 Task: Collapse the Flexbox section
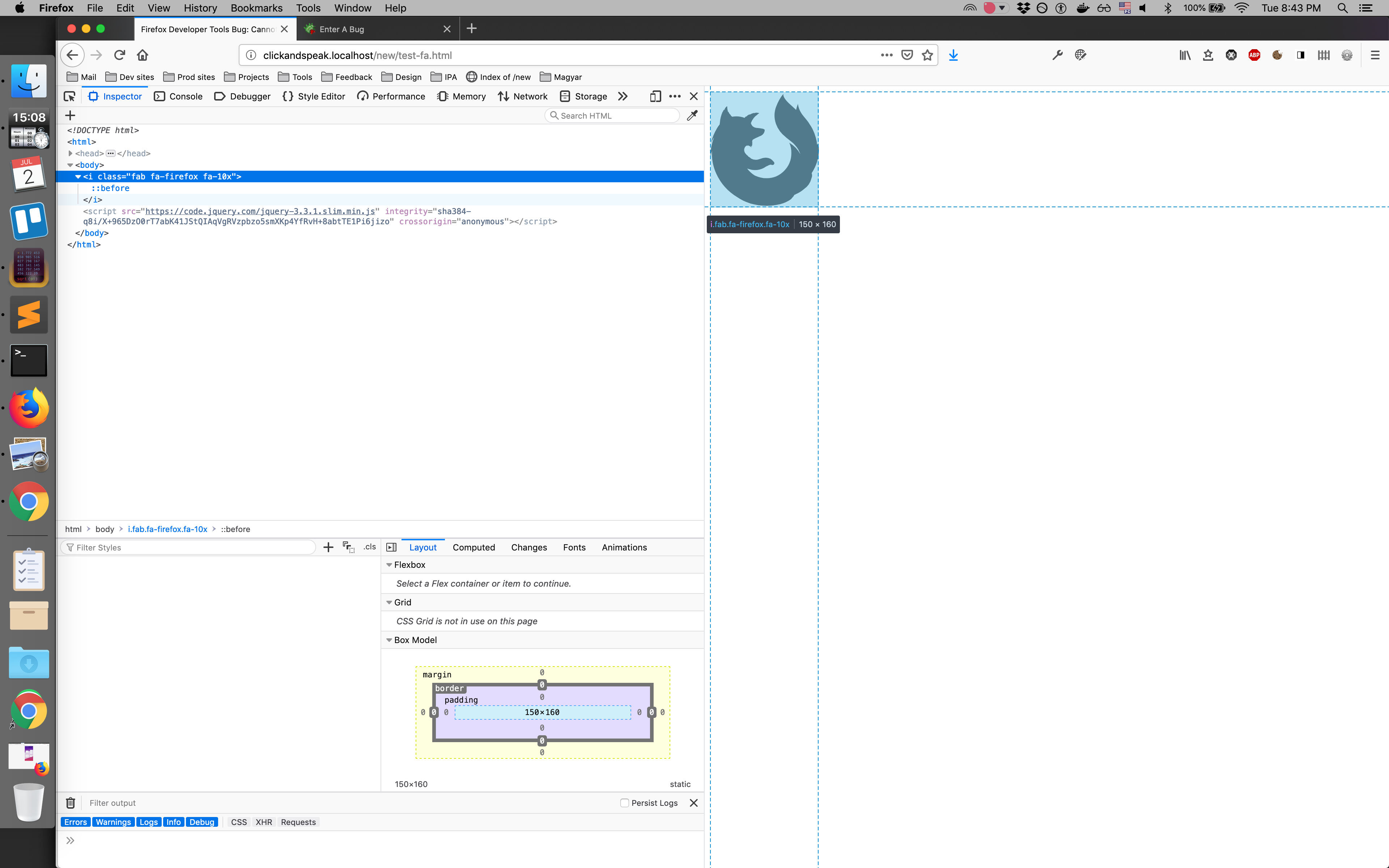(x=390, y=564)
